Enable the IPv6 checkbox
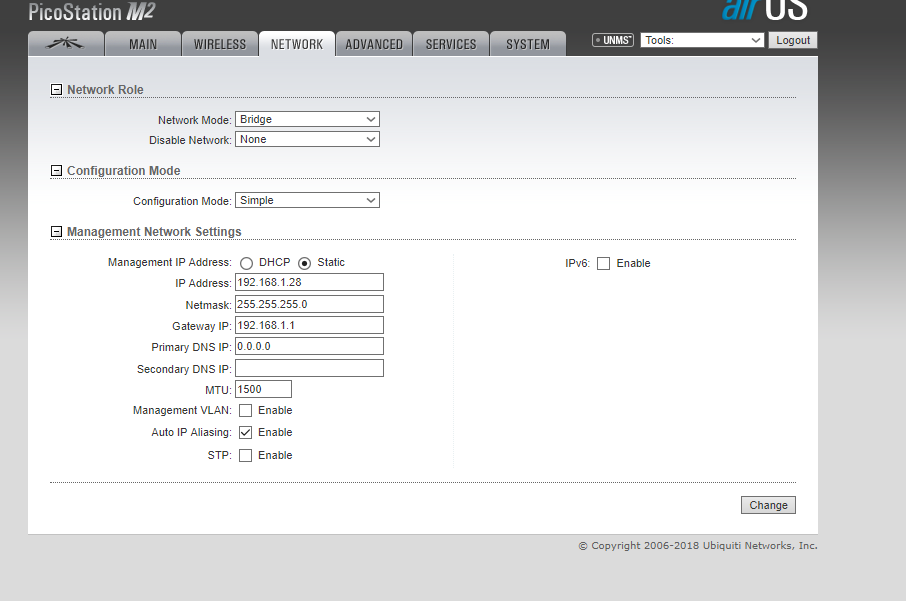This screenshot has height=601, width=906. [603, 264]
